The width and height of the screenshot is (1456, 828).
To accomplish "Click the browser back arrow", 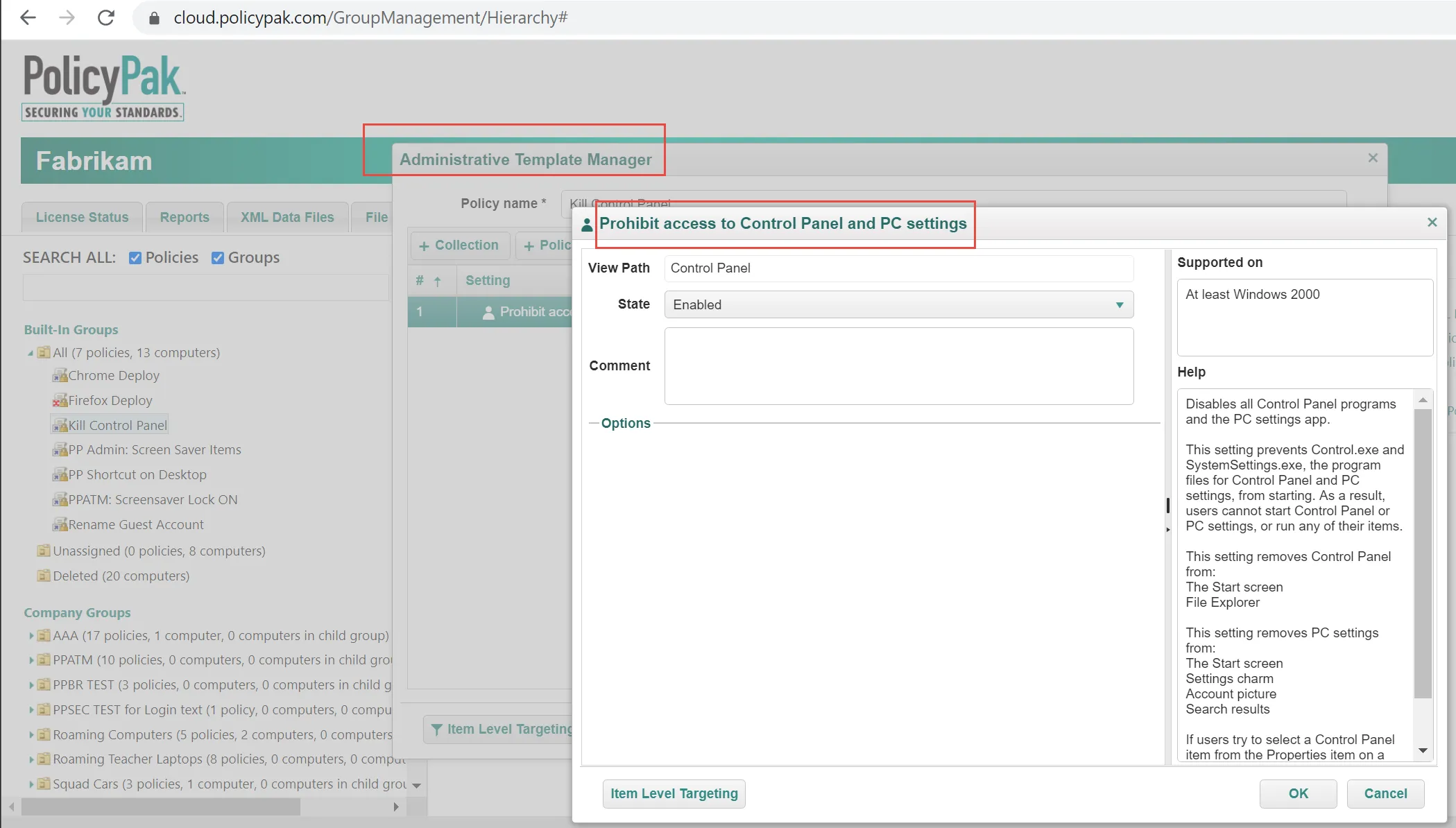I will [28, 18].
